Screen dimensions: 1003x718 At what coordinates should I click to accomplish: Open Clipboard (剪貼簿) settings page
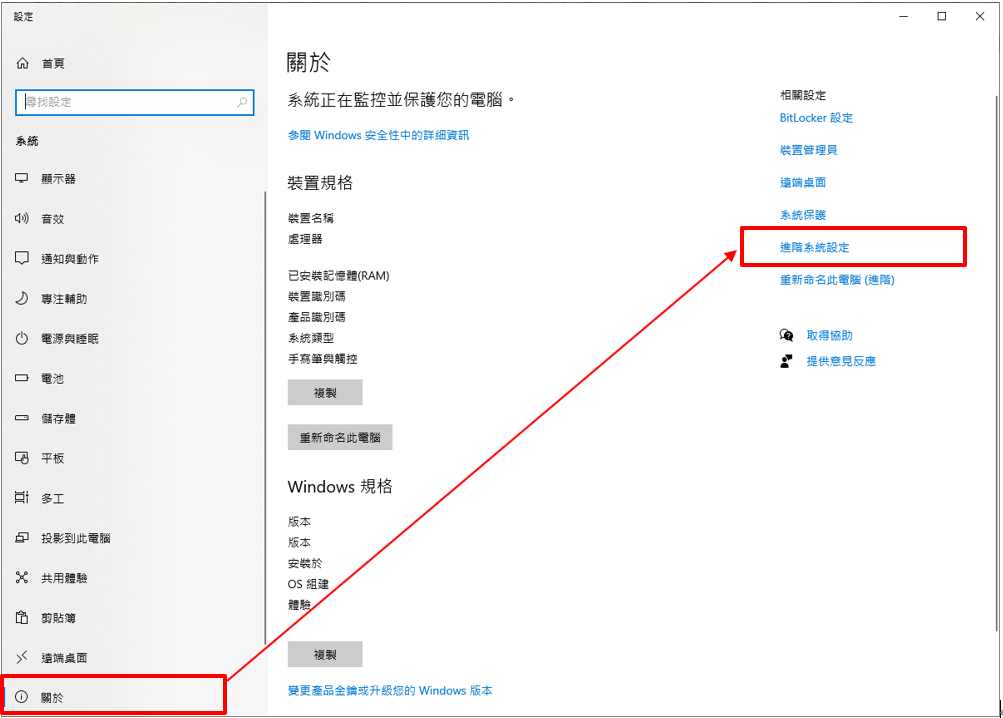click(58, 618)
